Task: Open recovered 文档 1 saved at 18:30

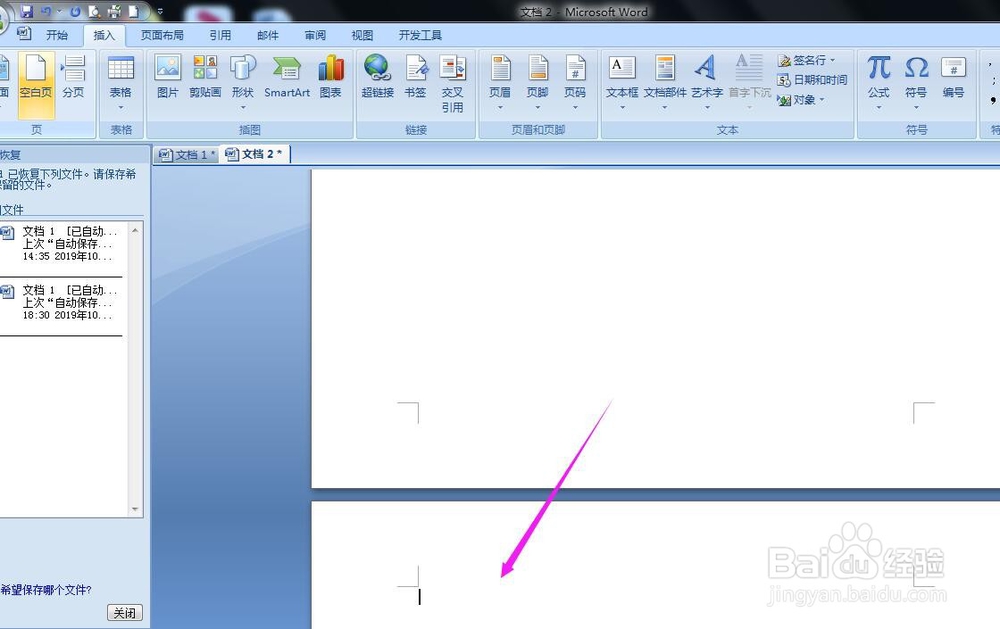Action: 61,302
